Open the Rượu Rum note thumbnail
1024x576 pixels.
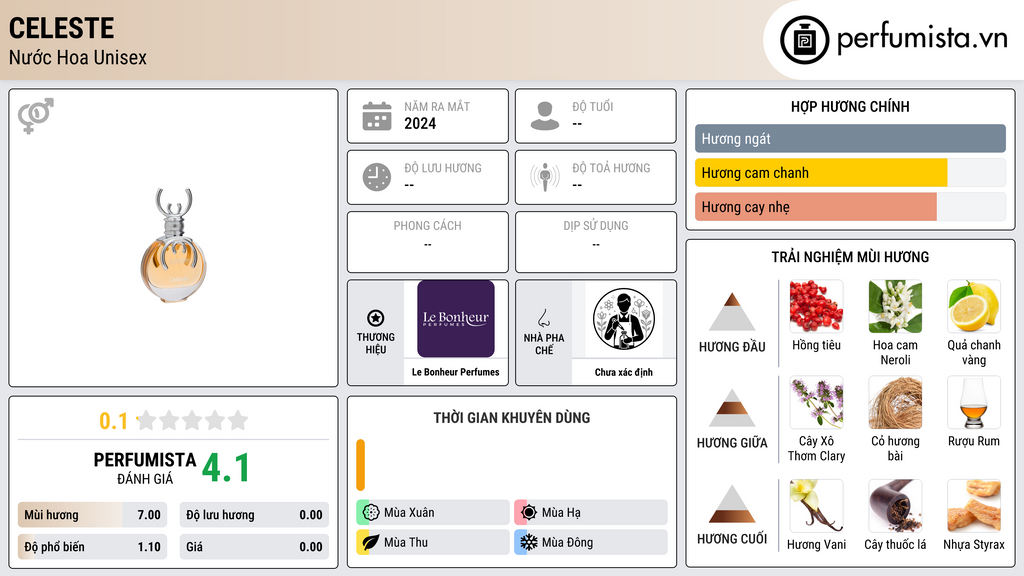pyautogui.click(x=974, y=402)
